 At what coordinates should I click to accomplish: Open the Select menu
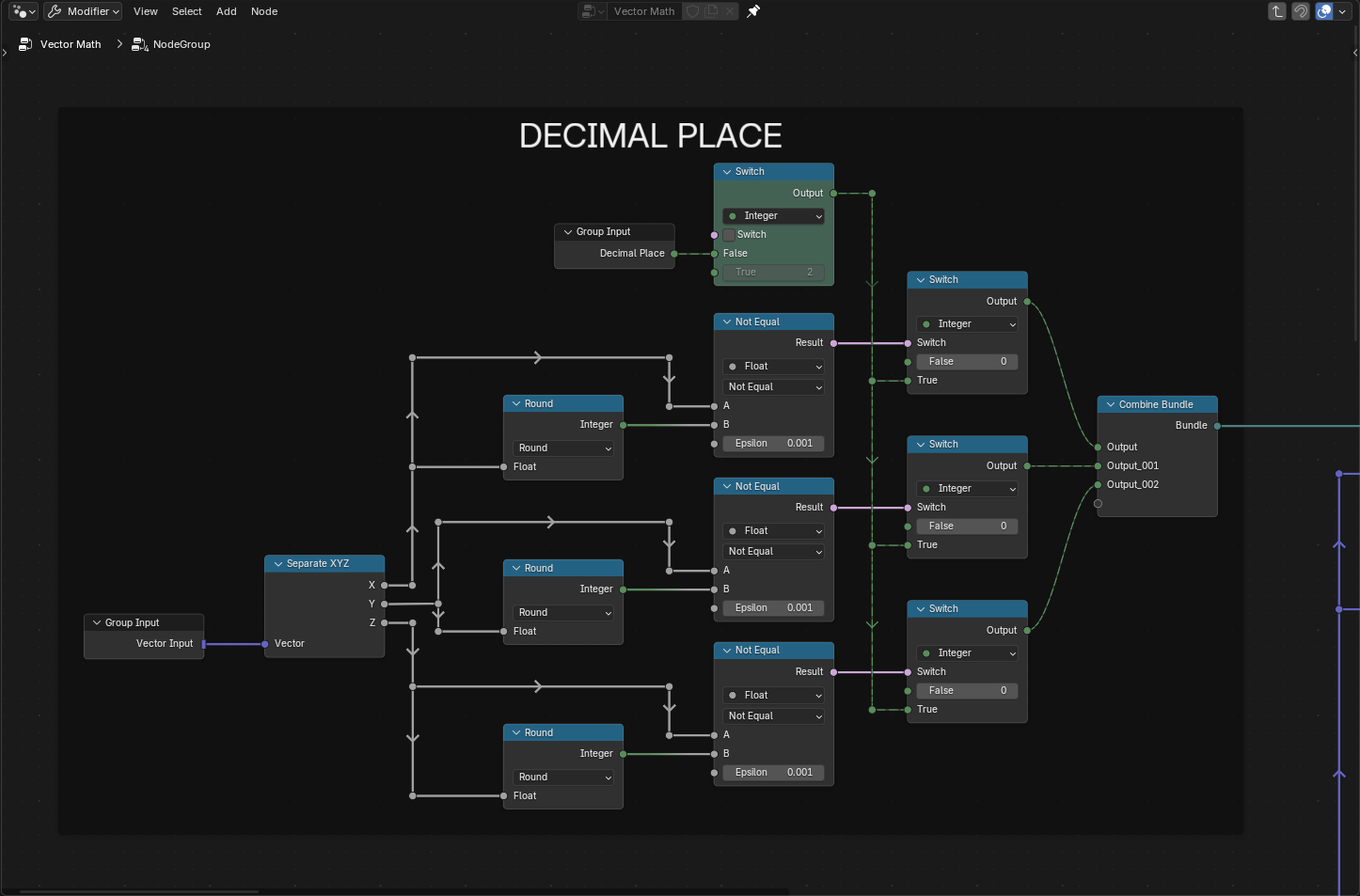[187, 11]
